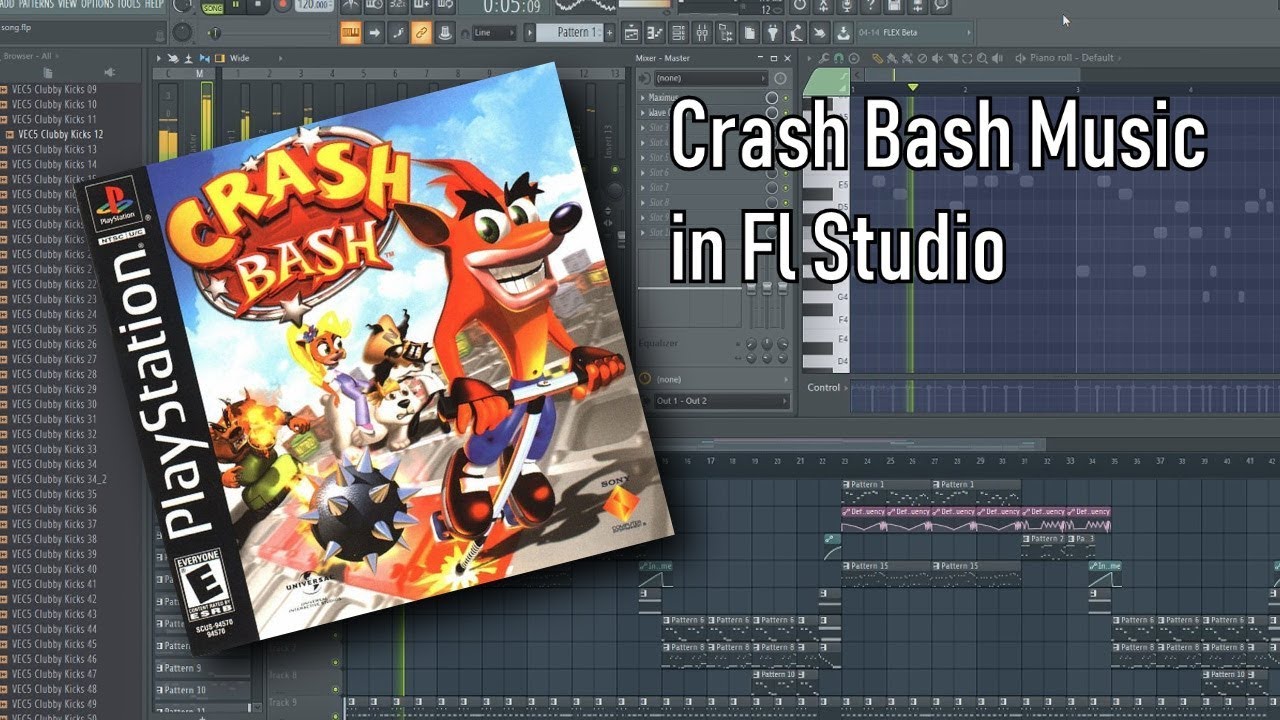The width and height of the screenshot is (1280, 720).
Task: Open mixer preset (none) dropdown at top
Action: [711, 78]
